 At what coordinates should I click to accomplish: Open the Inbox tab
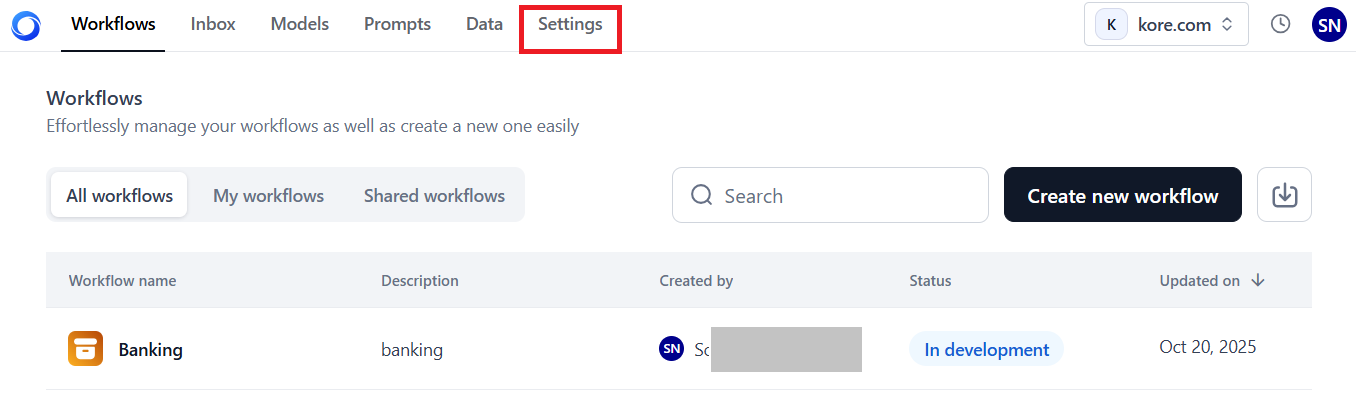pos(213,25)
